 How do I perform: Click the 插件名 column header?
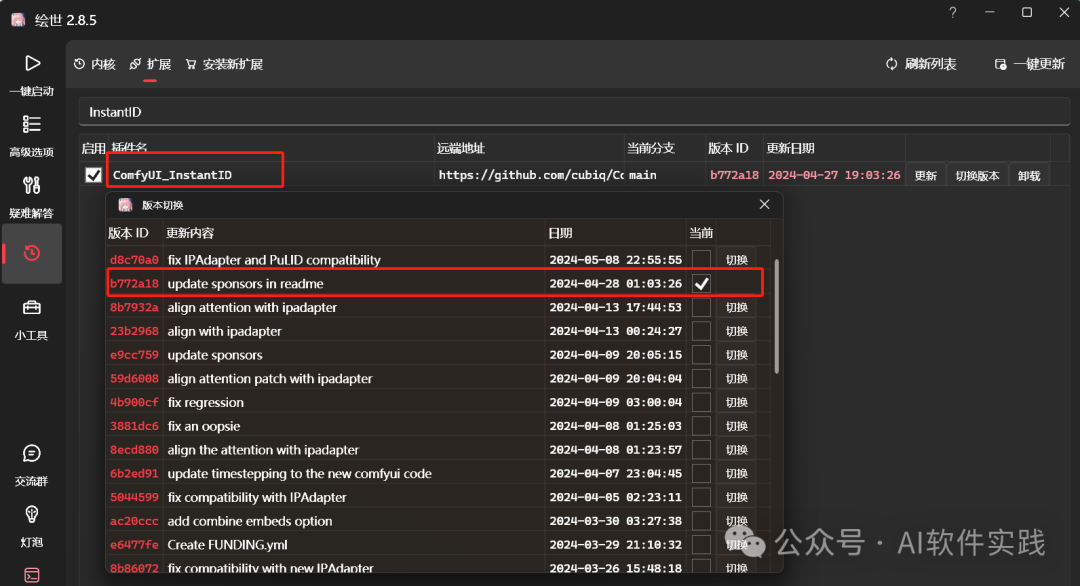pyautogui.click(x=129, y=148)
